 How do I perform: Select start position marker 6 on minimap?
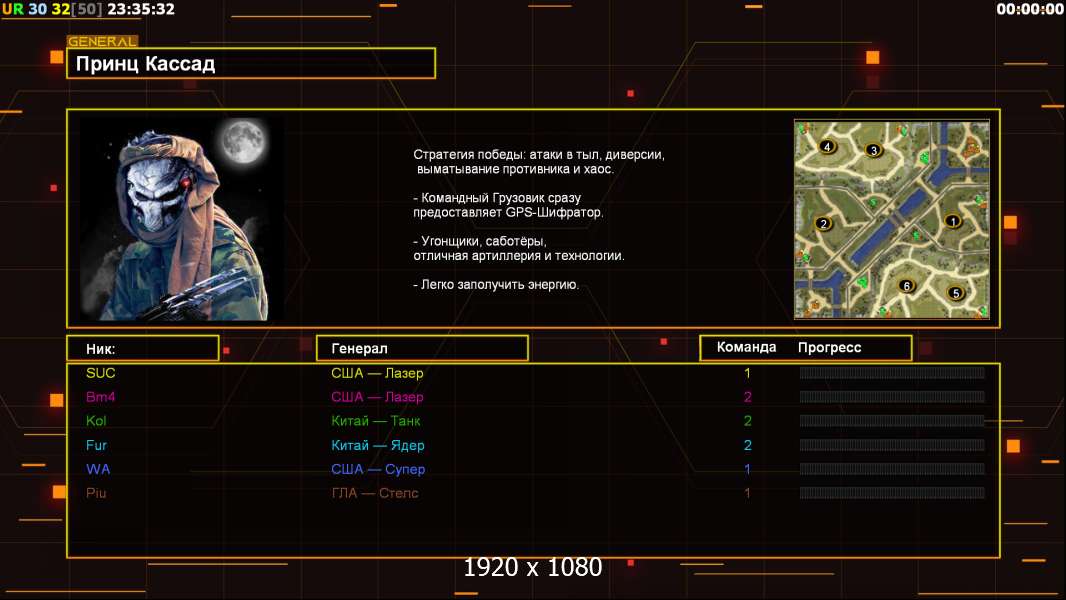906,285
